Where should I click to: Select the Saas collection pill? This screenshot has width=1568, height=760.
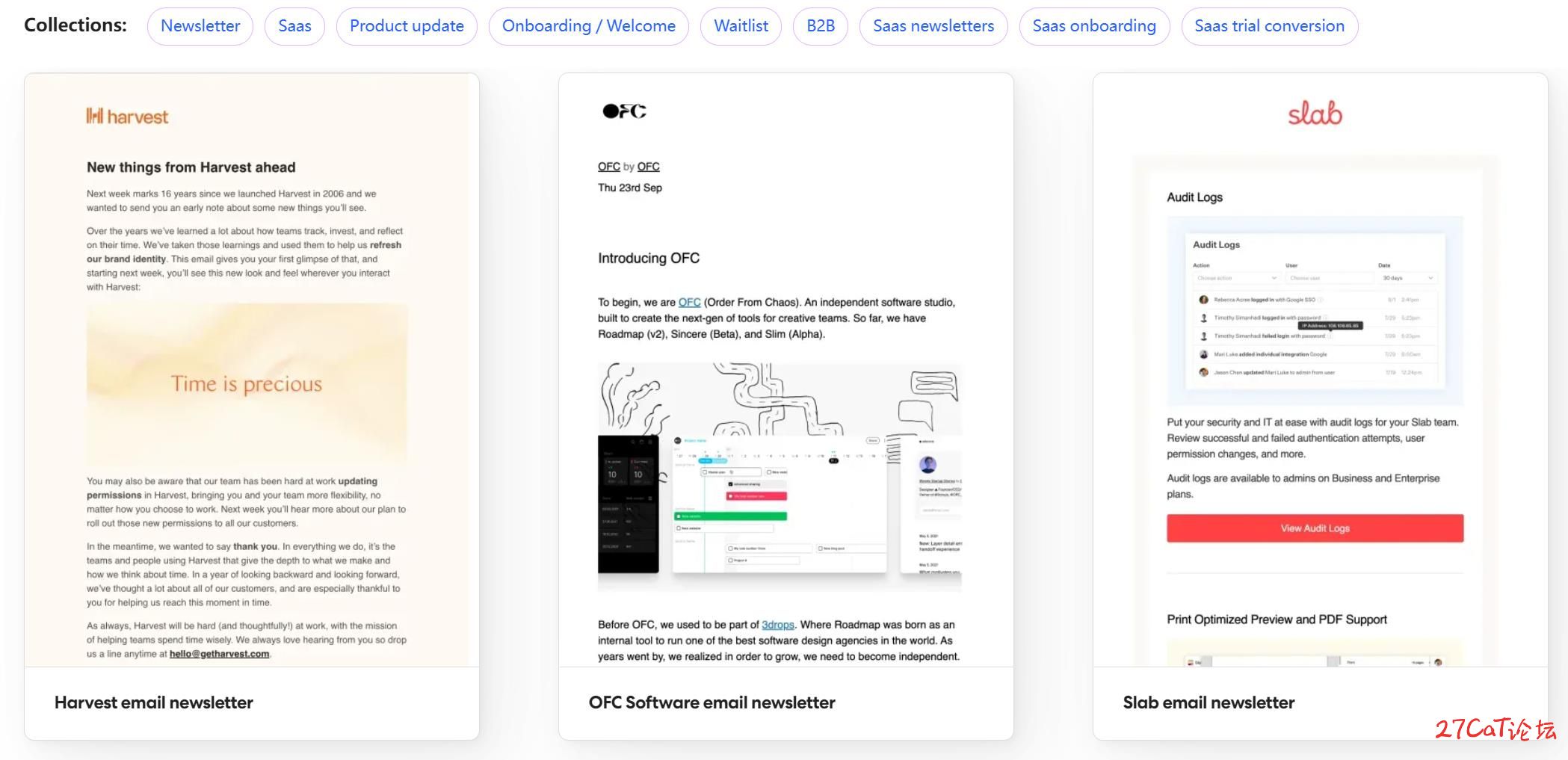294,26
